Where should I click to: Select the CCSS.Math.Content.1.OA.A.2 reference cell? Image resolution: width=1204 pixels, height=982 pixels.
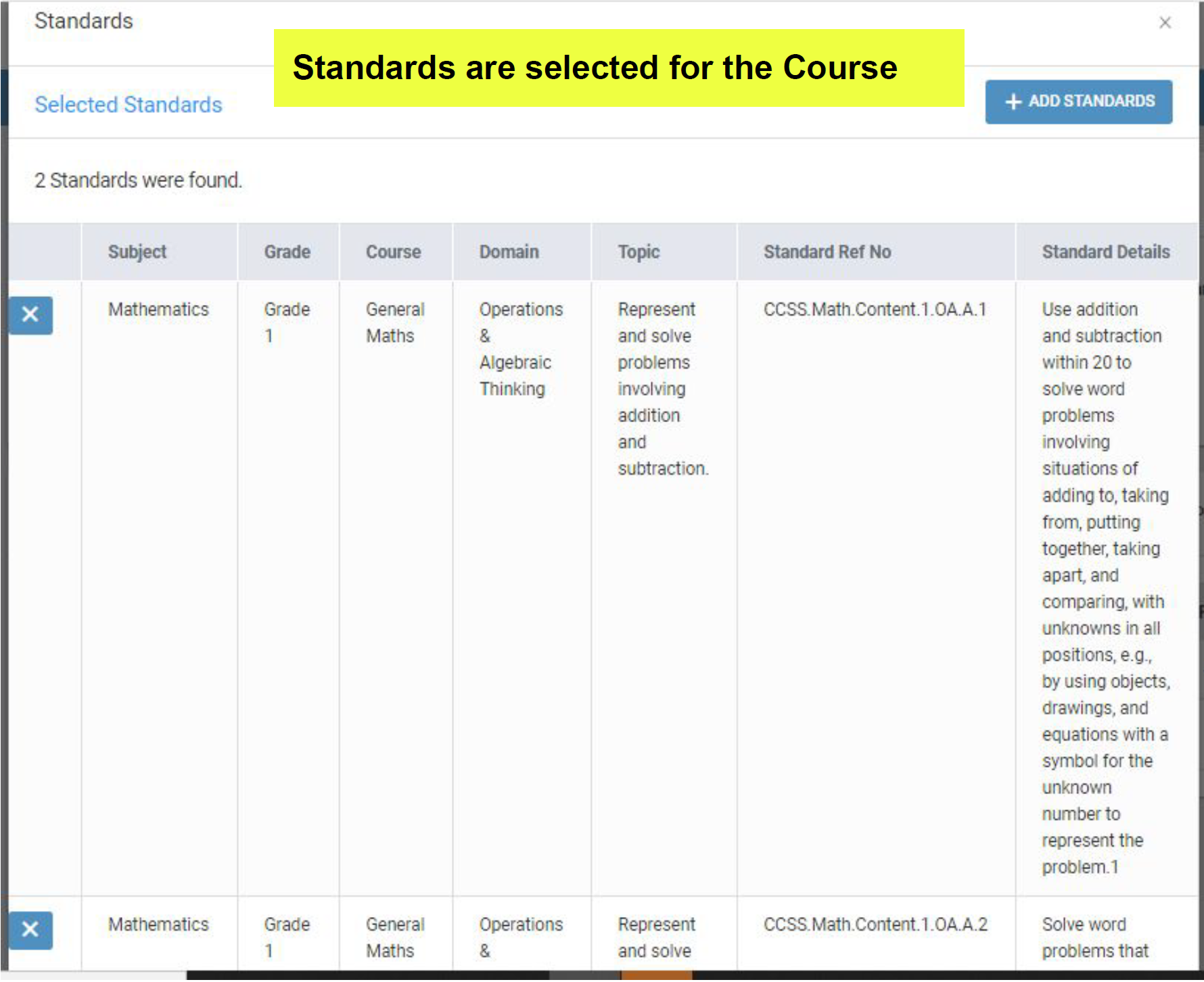point(875,925)
